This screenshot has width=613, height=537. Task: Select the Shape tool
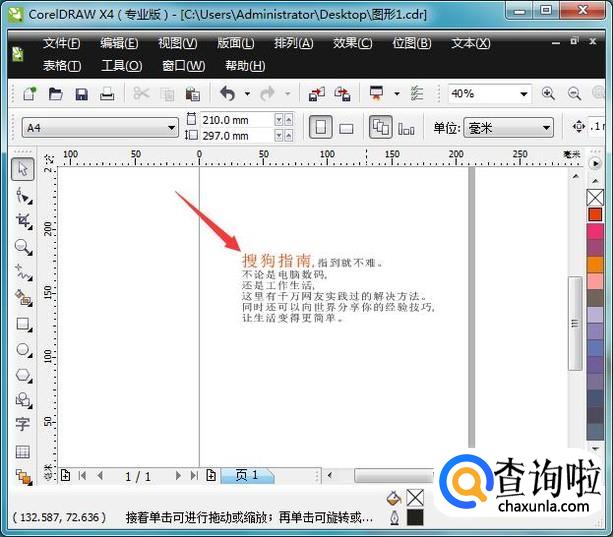pos(23,195)
